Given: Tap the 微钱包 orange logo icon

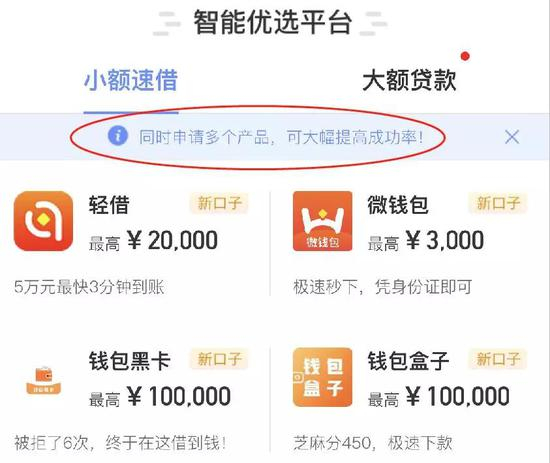Looking at the screenshot, I should point(322,221).
